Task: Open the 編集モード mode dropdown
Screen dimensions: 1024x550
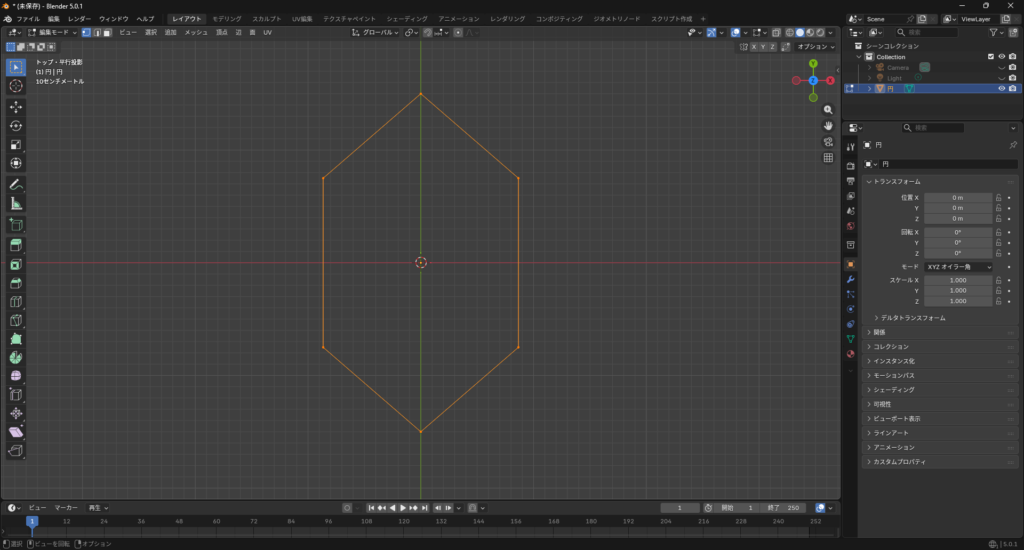Action: coord(50,32)
